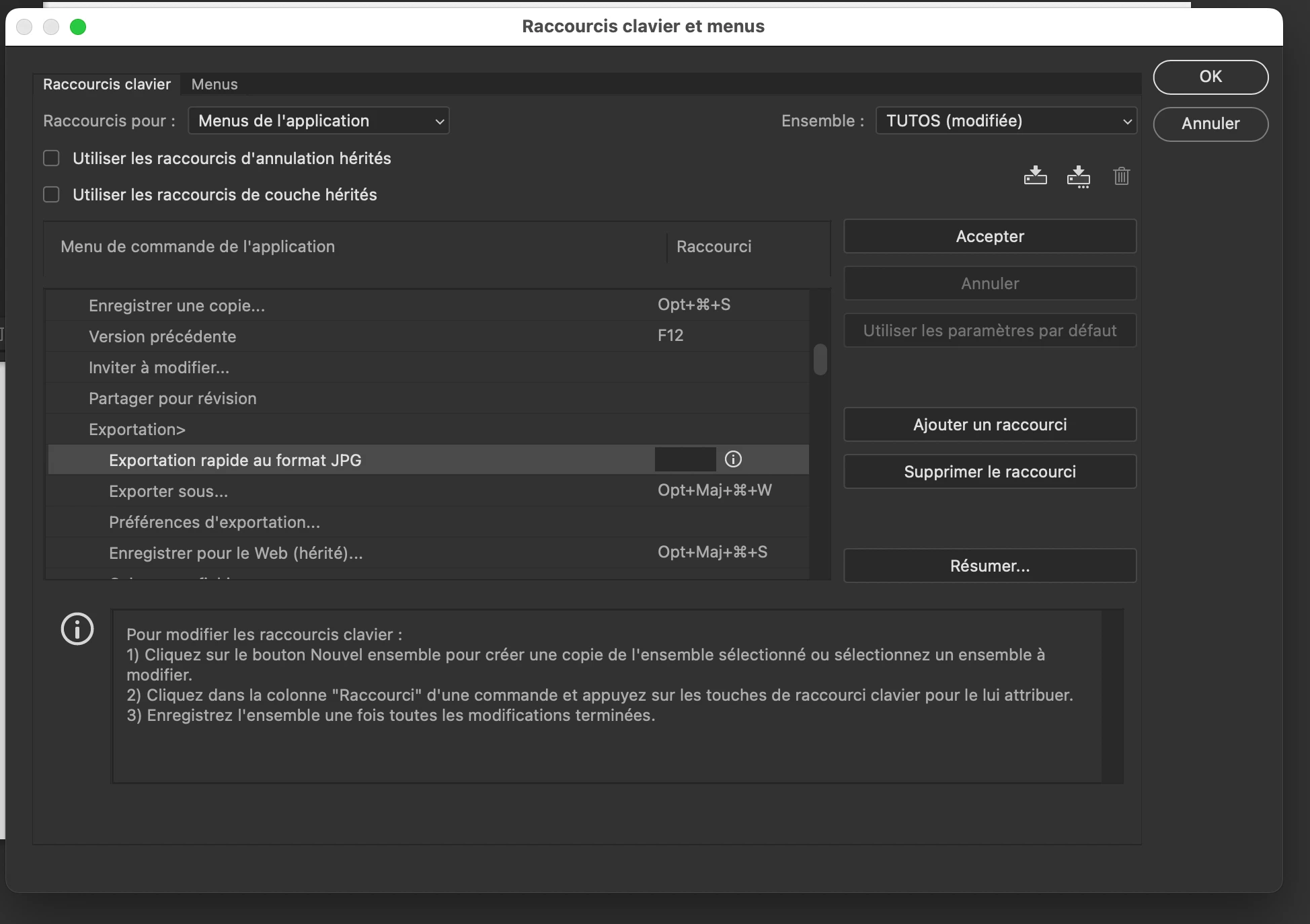
Task: Click the trash icon to delete the set
Action: tap(1121, 176)
